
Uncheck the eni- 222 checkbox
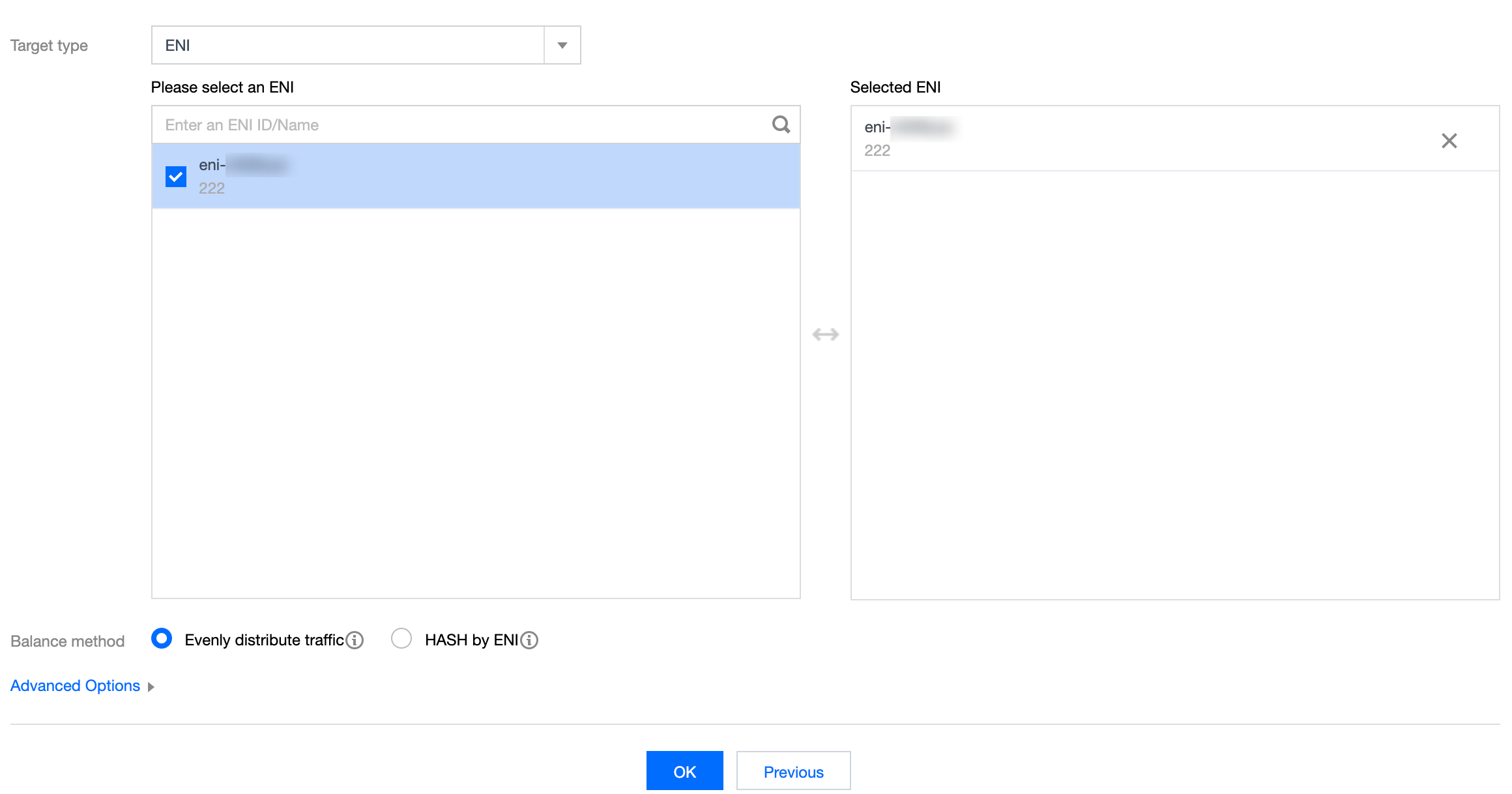[176, 177]
